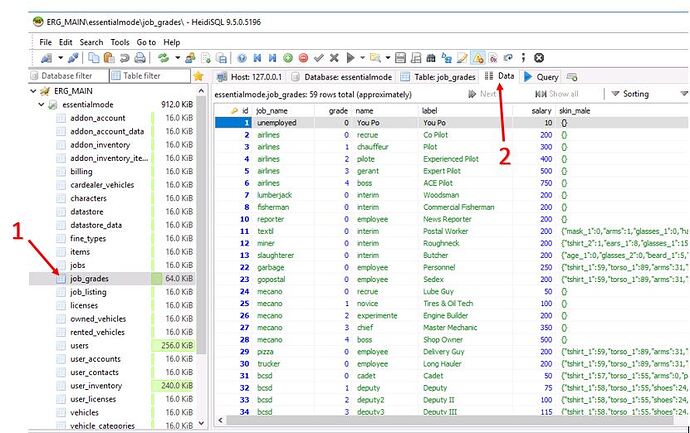This screenshot has height=433, width=690.
Task: Toggle the wrap long lines button
Action: pyautogui.click(x=508, y=58)
